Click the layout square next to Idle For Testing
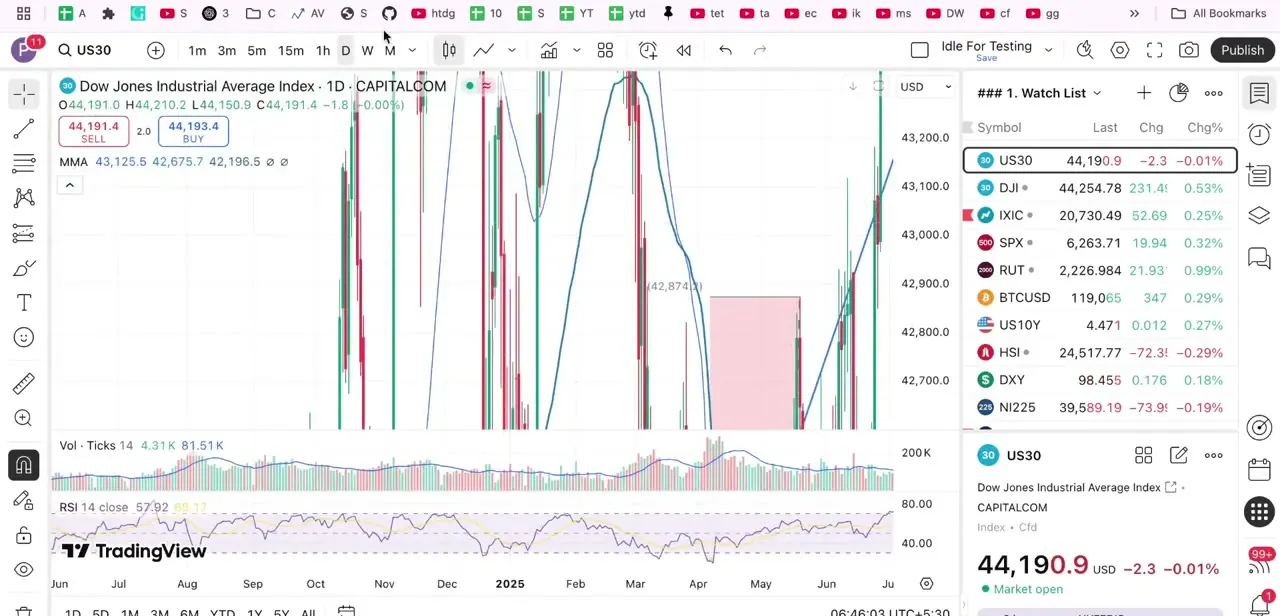Viewport: 1280px width, 616px height. pyautogui.click(x=920, y=50)
